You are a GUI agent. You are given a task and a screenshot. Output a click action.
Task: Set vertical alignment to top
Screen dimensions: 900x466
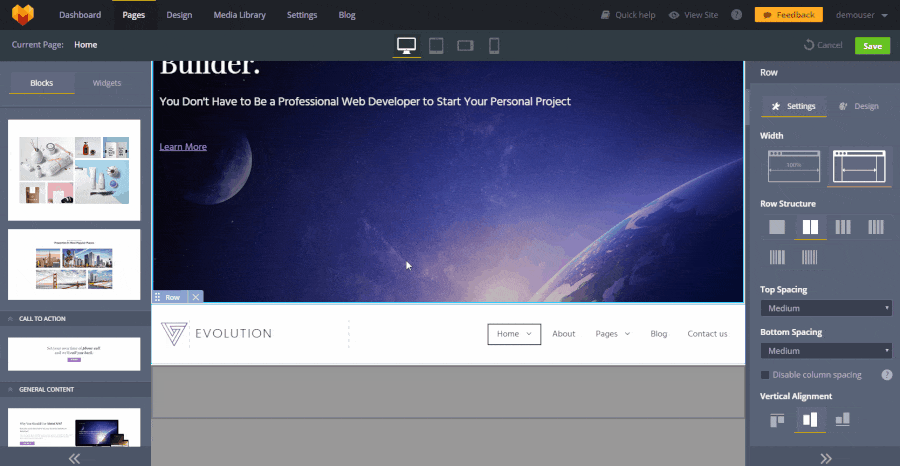(x=777, y=420)
